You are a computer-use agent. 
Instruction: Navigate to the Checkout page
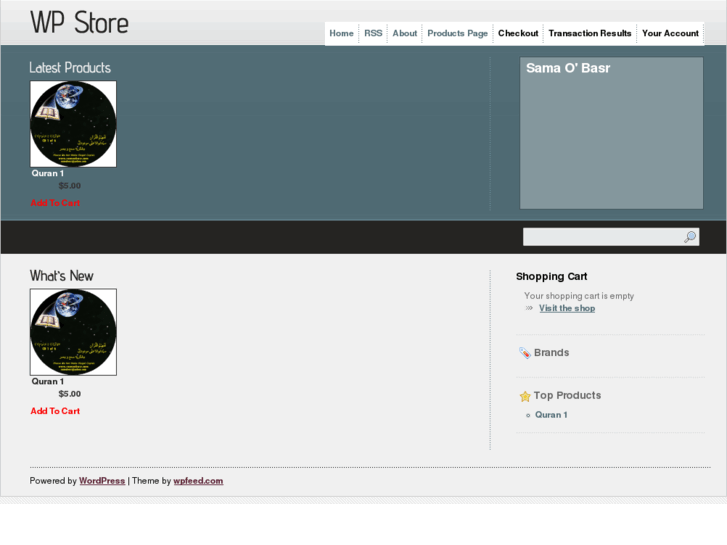click(518, 33)
